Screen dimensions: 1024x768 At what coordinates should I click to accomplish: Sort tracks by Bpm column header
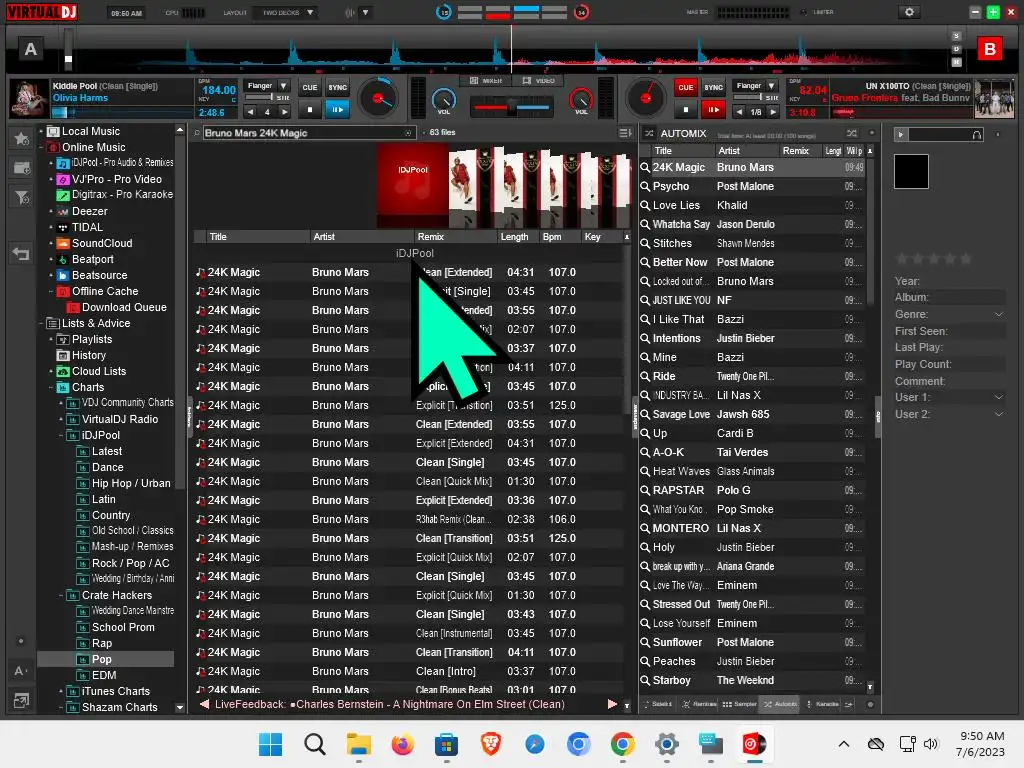point(559,237)
